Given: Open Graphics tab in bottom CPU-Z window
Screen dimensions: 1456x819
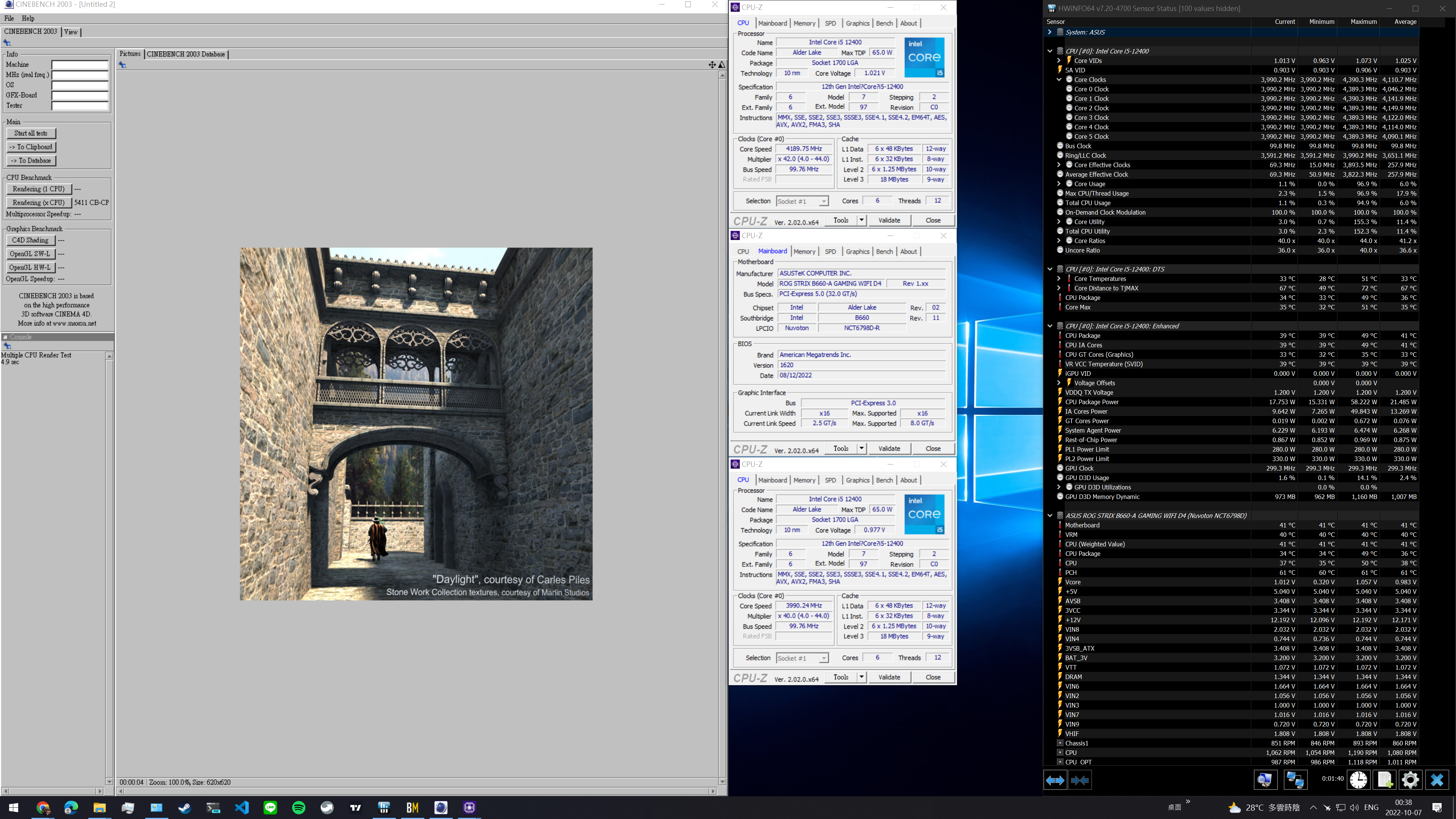Looking at the screenshot, I should pyautogui.click(x=857, y=480).
